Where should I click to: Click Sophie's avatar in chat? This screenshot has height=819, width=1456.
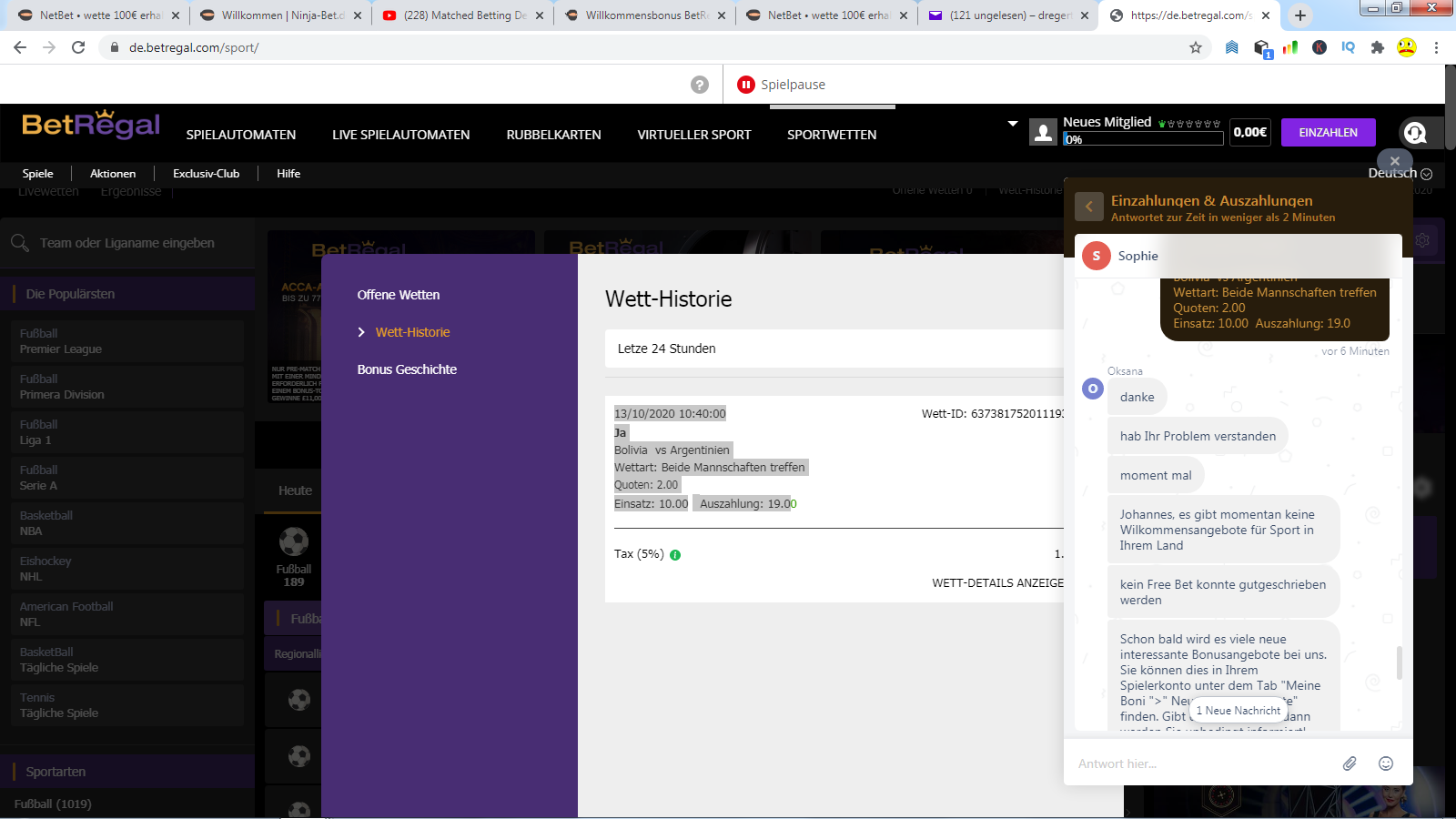[1097, 256]
